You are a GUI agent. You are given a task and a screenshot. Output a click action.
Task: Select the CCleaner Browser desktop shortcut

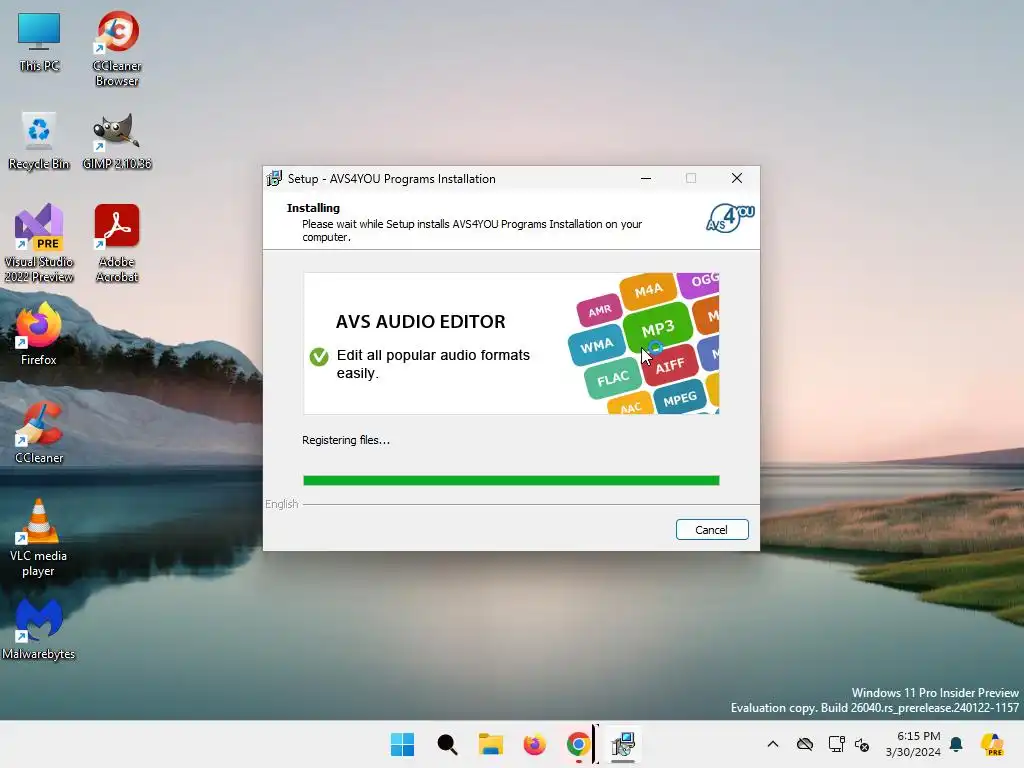coord(117,50)
